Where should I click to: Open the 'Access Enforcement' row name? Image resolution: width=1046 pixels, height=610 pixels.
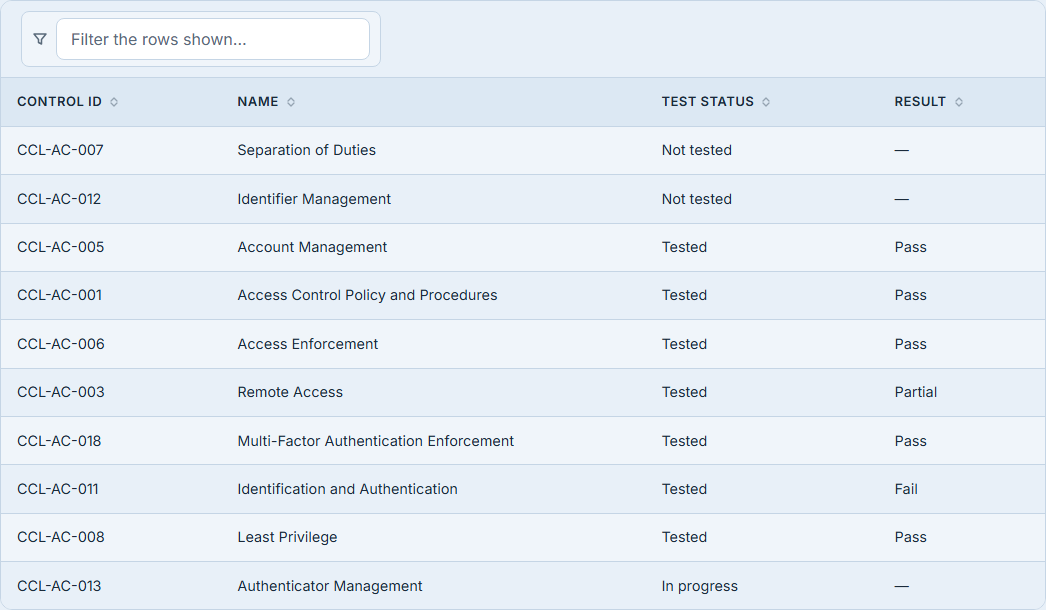coord(308,344)
